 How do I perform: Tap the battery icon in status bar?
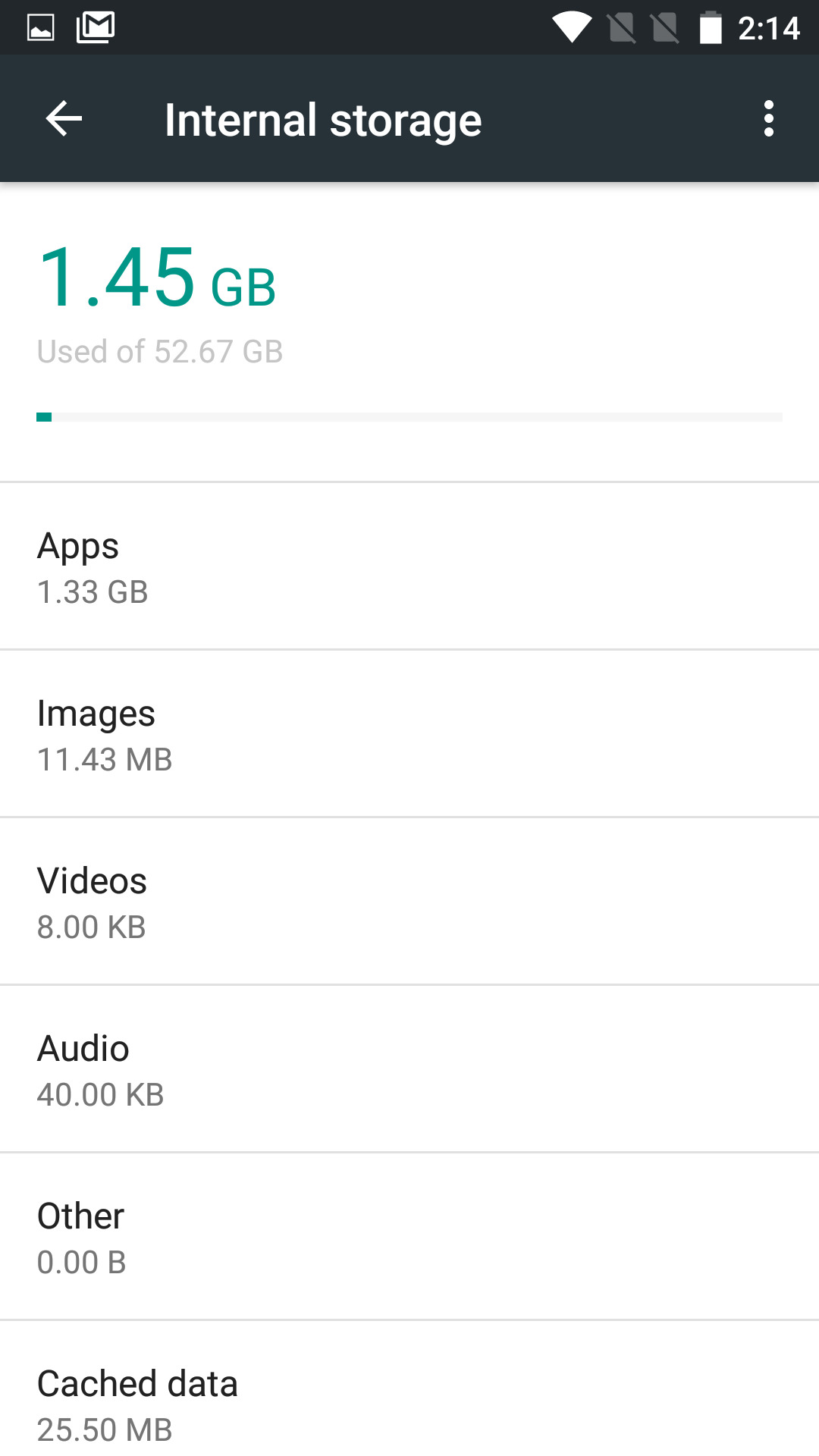(x=711, y=28)
